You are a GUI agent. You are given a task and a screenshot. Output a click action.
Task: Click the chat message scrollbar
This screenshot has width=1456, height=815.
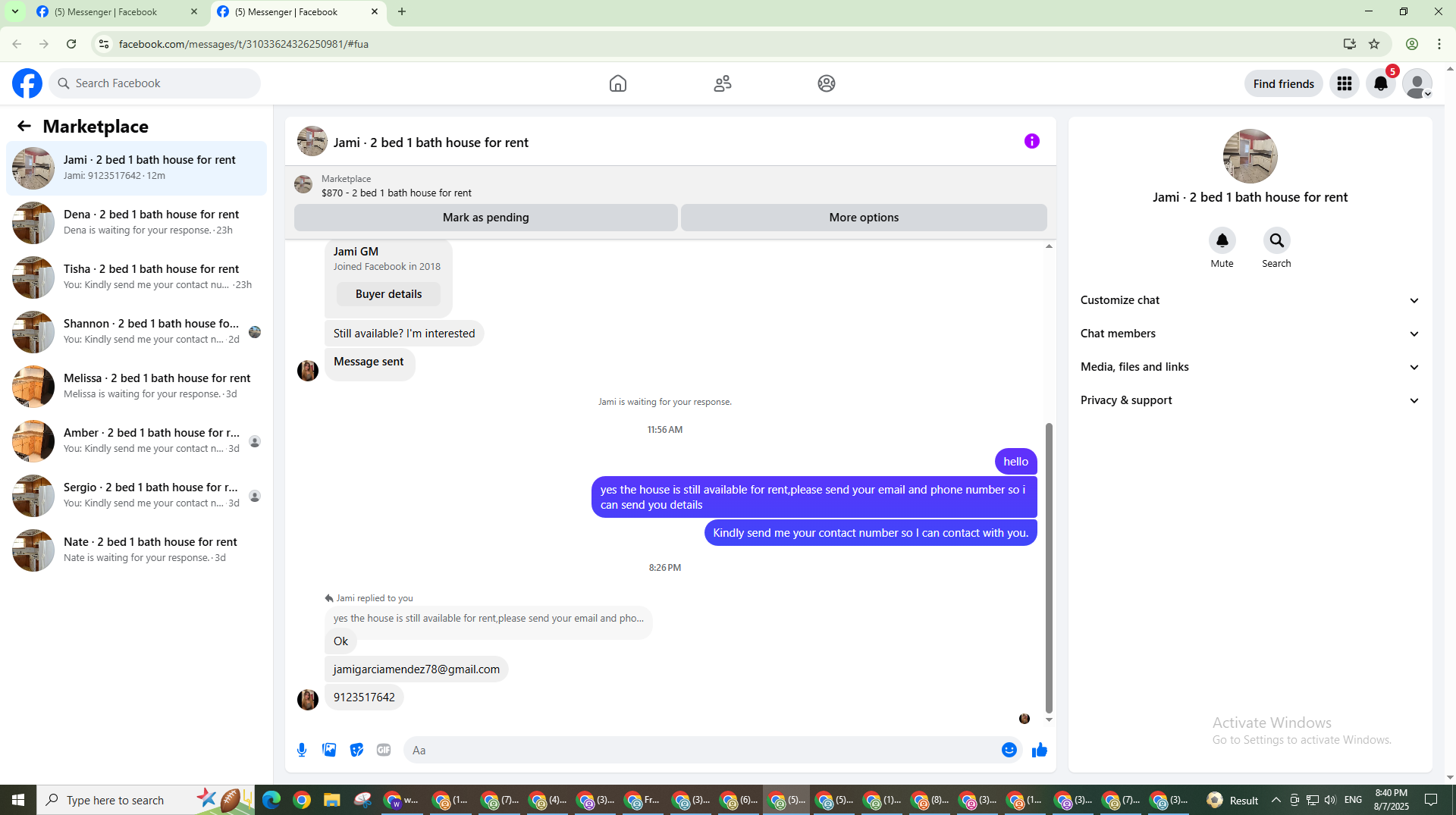click(1049, 569)
